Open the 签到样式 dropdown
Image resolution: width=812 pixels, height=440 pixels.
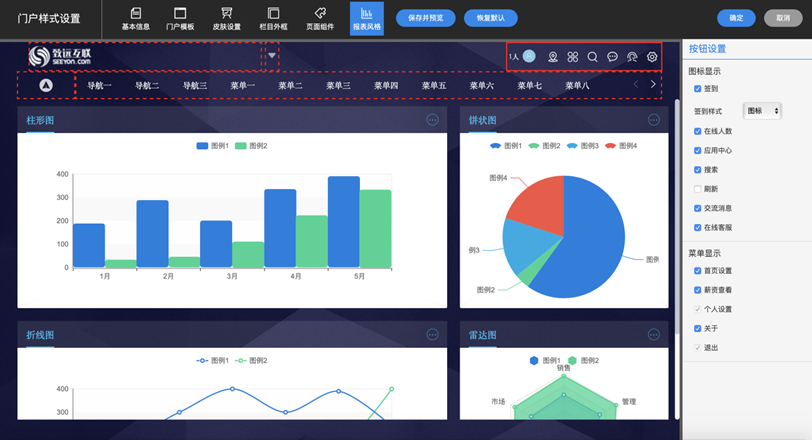(762, 110)
